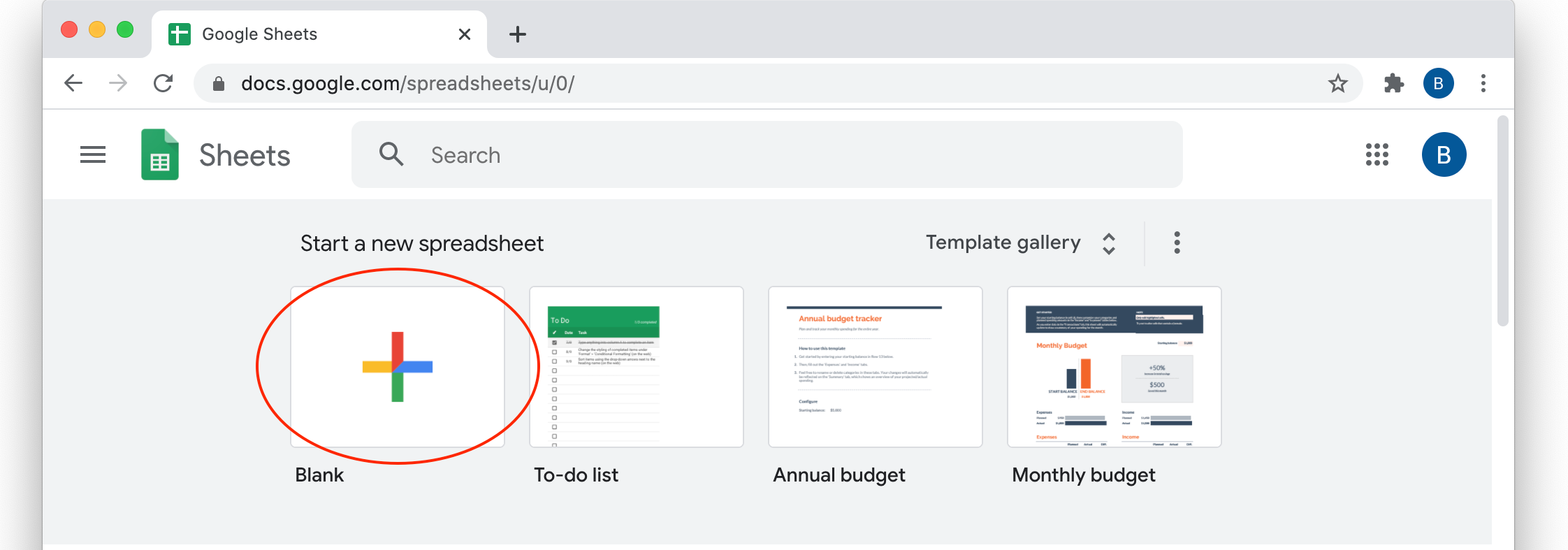Click the browser back arrow
Image resolution: width=1568 pixels, height=550 pixels.
73,83
